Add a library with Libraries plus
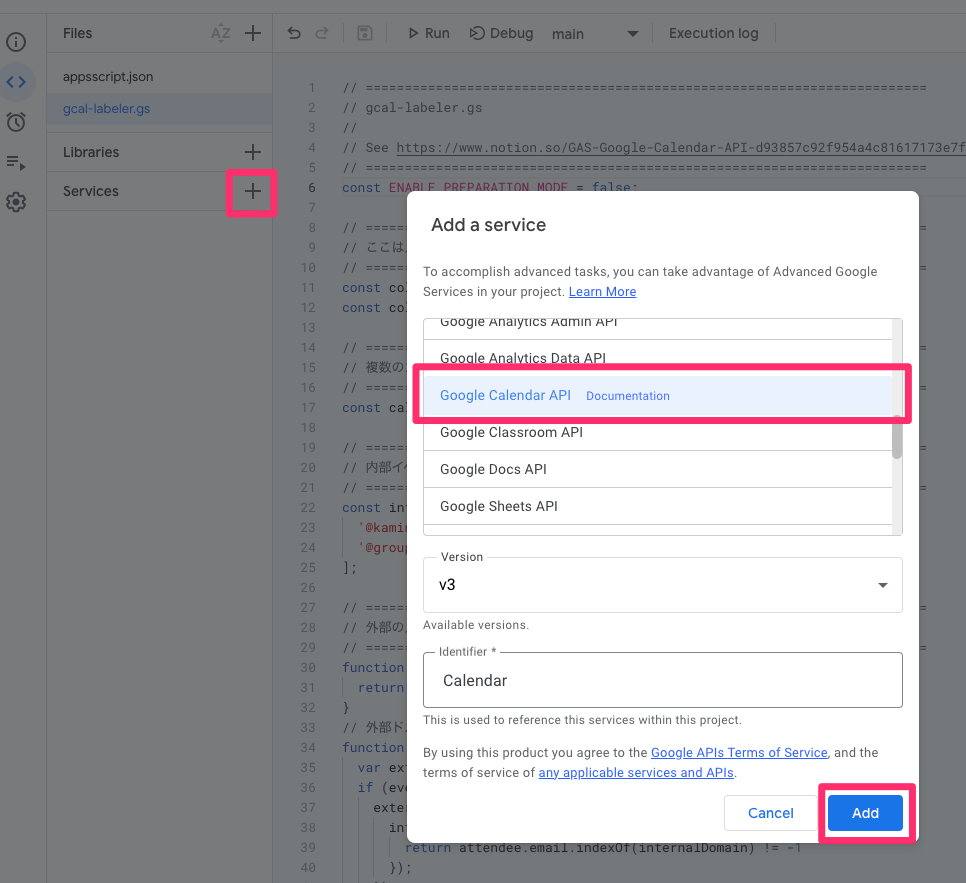Screen dimensions: 966x883 tap(253, 152)
